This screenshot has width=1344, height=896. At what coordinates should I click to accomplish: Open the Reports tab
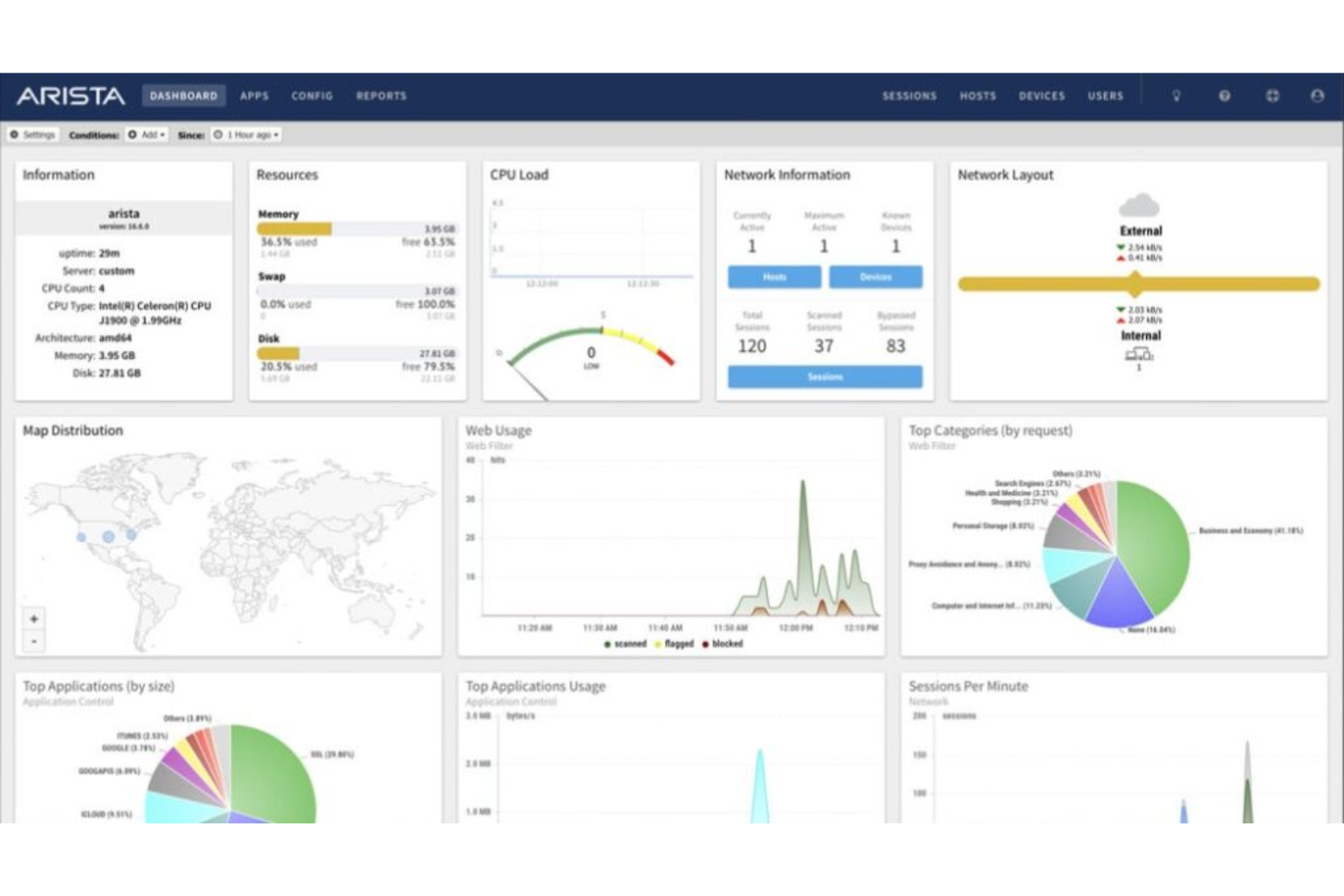click(381, 95)
